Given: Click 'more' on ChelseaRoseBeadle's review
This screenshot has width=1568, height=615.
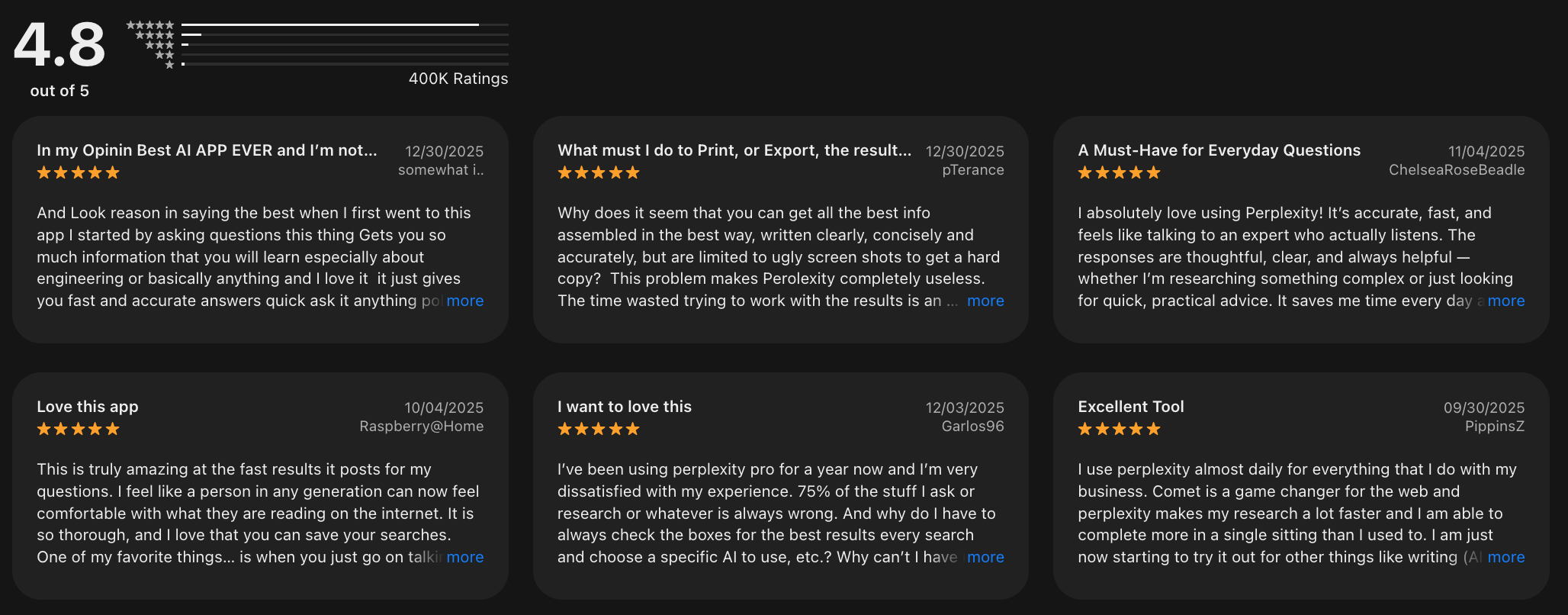Looking at the screenshot, I should tap(1506, 301).
